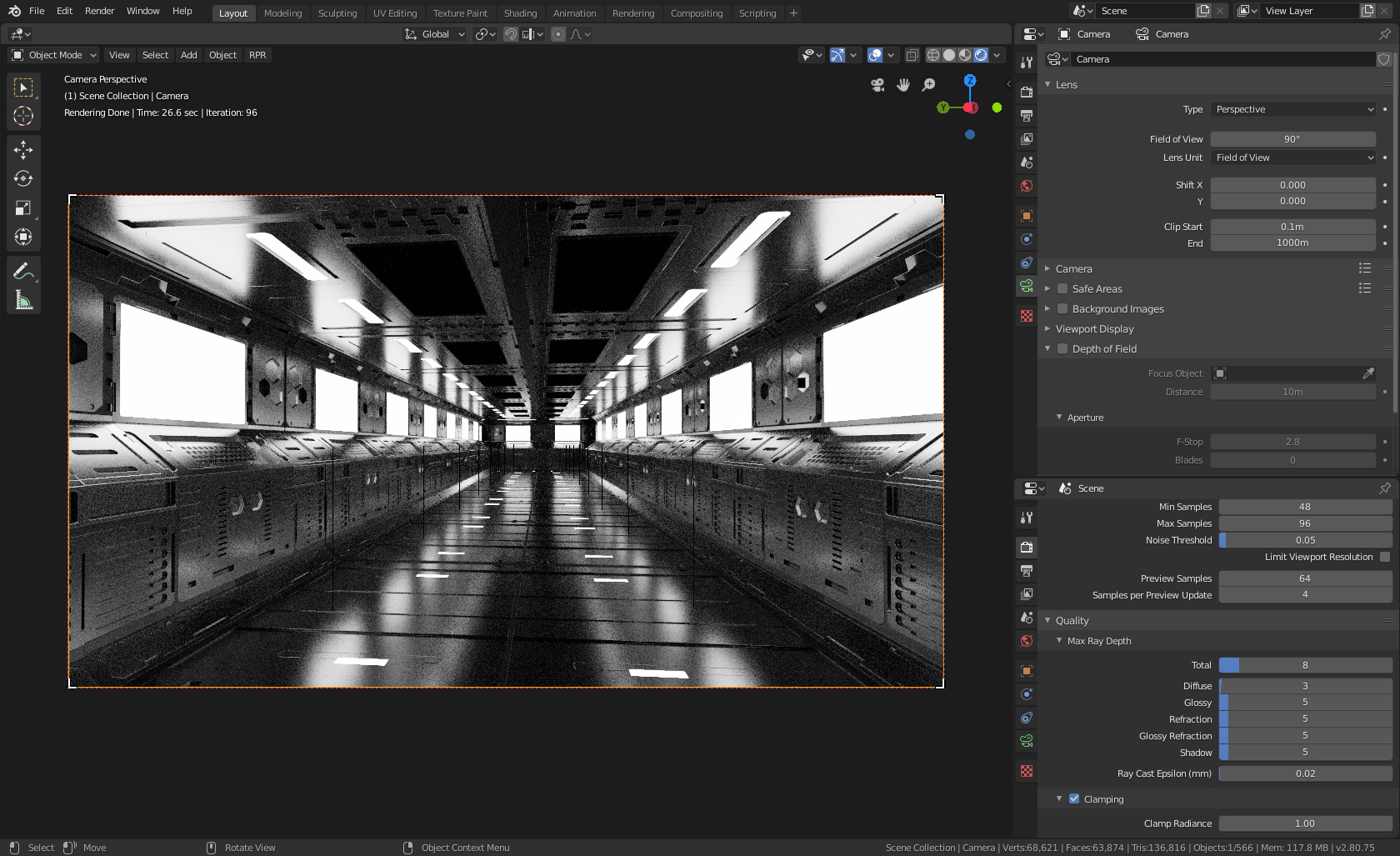The height and width of the screenshot is (856, 1400).
Task: Activate the Rotate tool
Action: pyautogui.click(x=23, y=179)
